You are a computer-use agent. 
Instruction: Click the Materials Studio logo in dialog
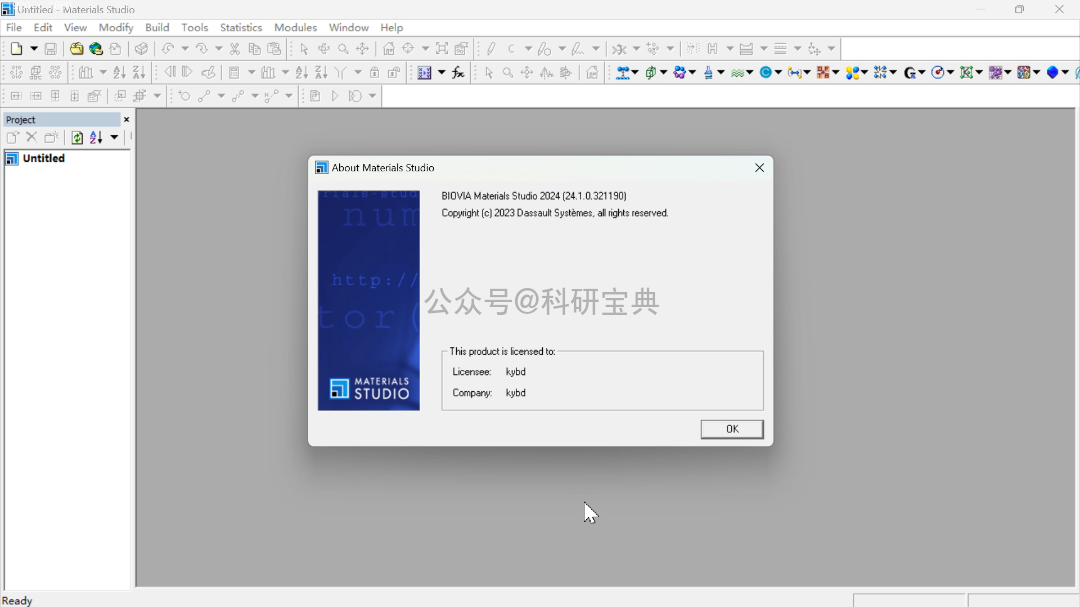coord(369,388)
